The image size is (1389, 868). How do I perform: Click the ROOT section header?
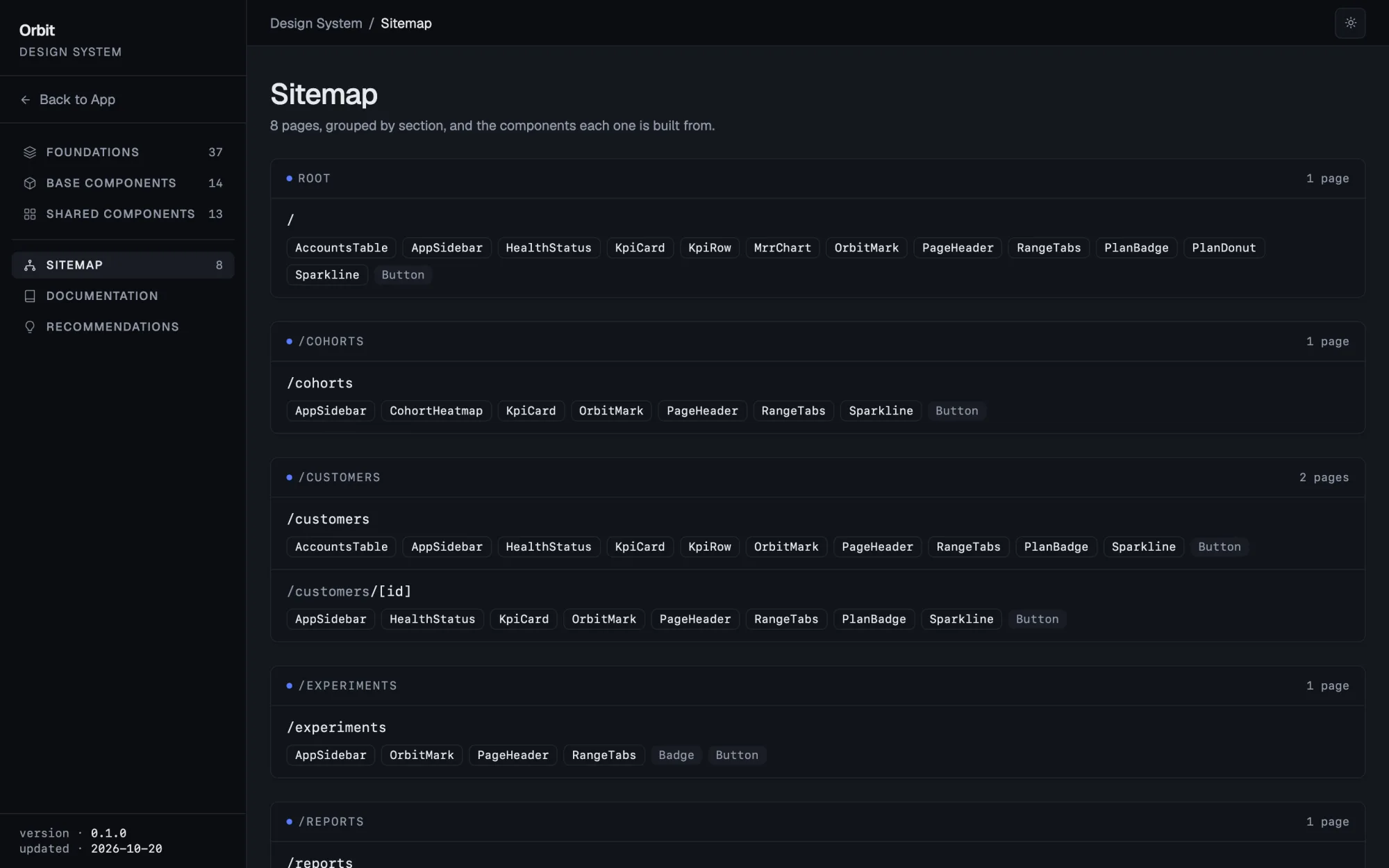click(x=314, y=178)
